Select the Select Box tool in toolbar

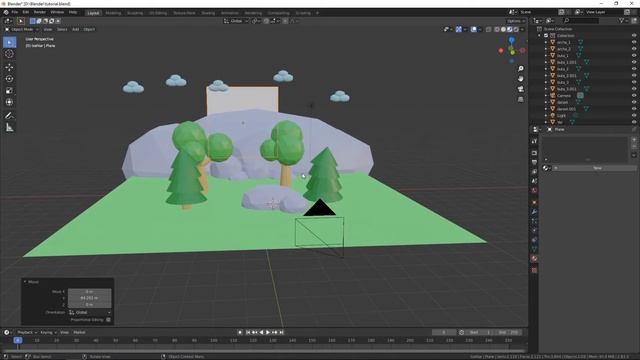pos(9,42)
